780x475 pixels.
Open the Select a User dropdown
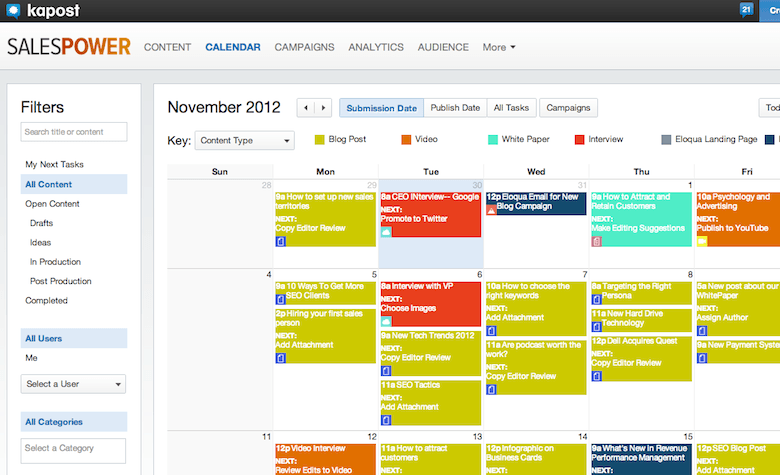(73, 384)
